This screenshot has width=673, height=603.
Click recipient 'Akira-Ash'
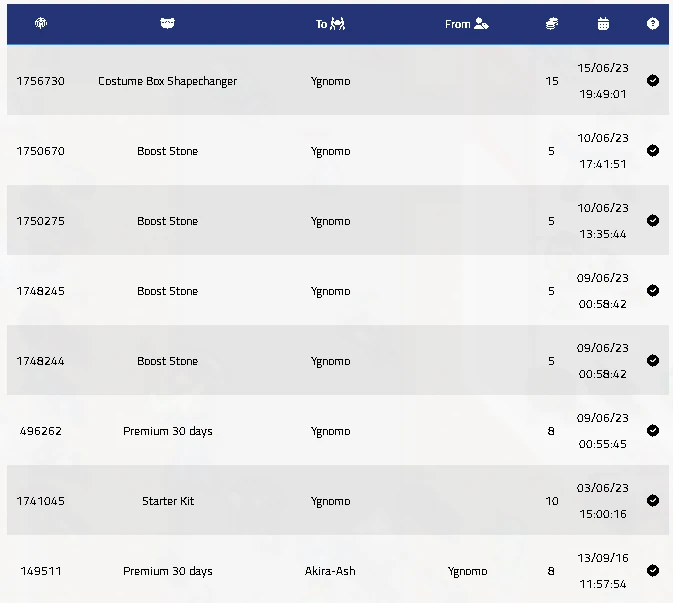(x=330, y=571)
